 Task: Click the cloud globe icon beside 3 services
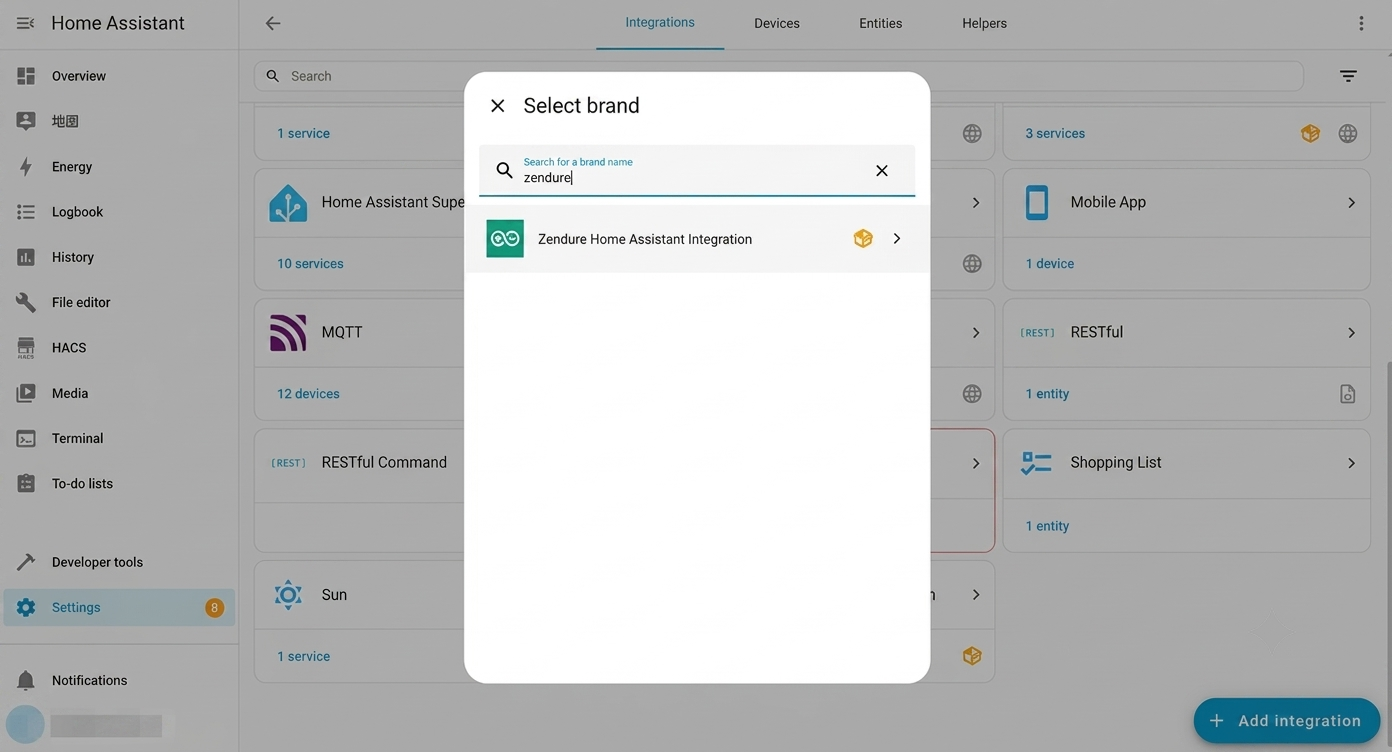pos(1348,133)
